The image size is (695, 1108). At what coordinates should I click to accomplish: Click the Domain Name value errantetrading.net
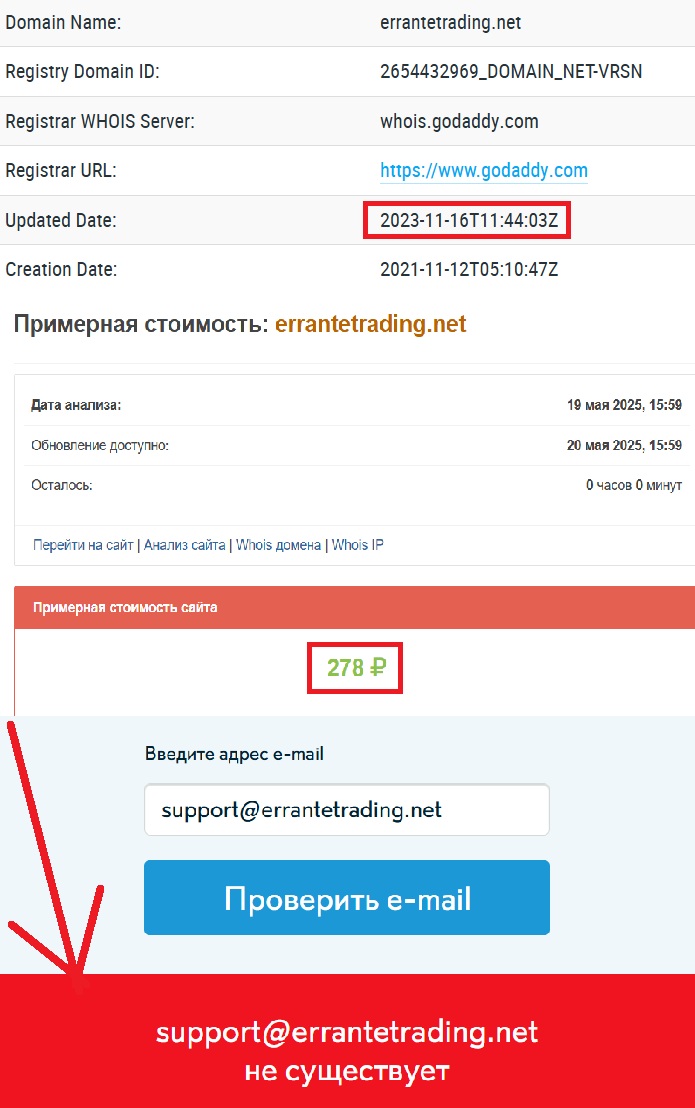pyautogui.click(x=451, y=23)
